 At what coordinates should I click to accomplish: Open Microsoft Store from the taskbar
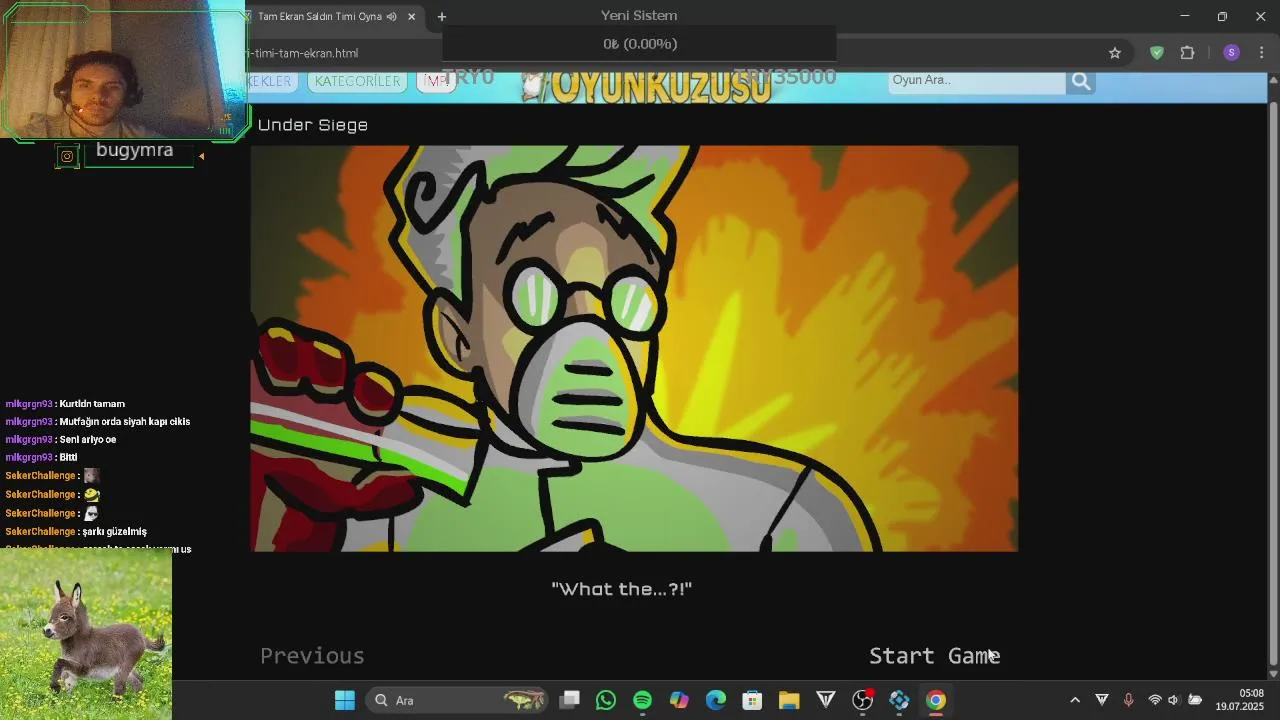coord(752,700)
